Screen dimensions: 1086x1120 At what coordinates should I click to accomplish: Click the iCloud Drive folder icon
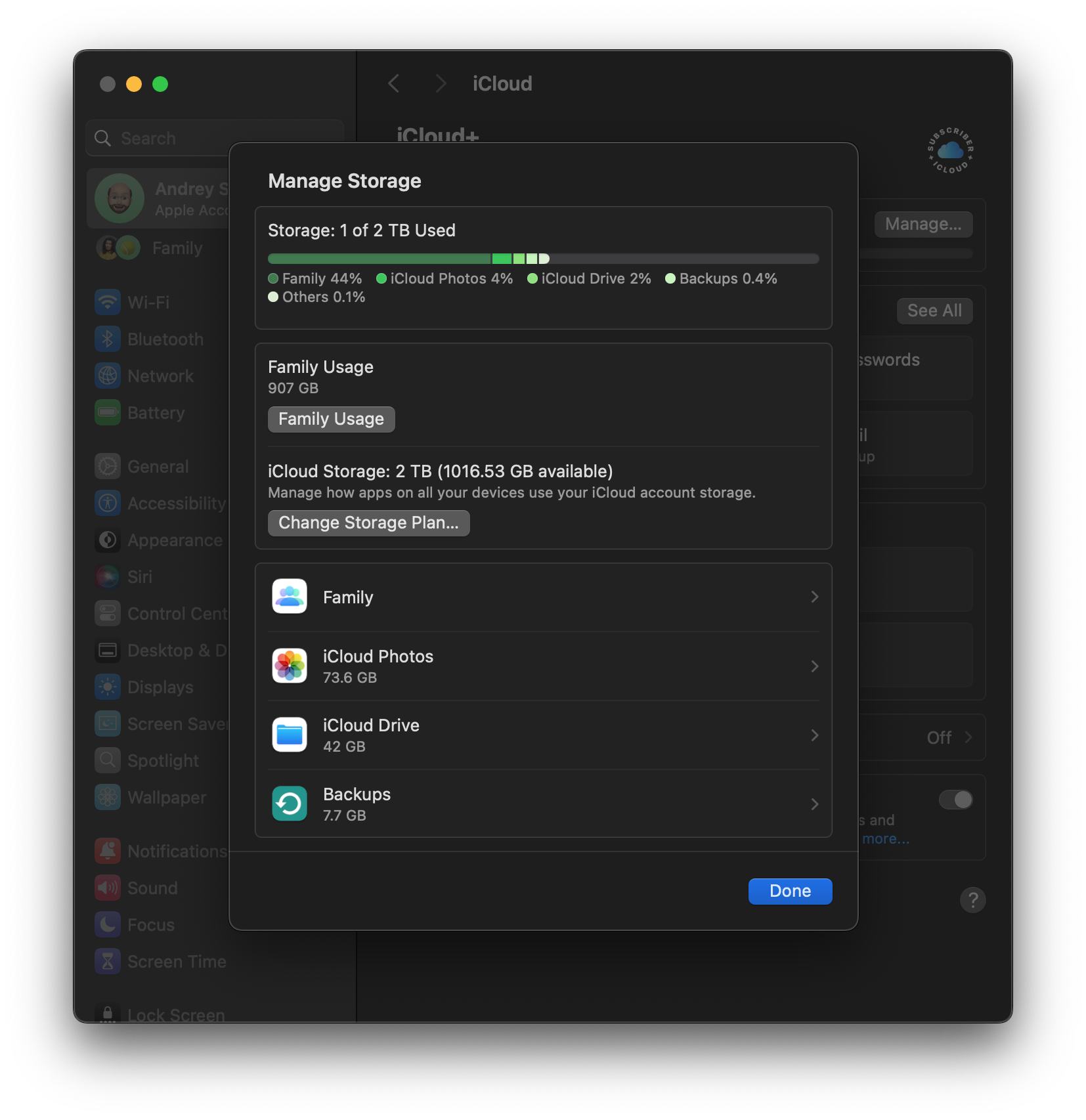point(290,735)
